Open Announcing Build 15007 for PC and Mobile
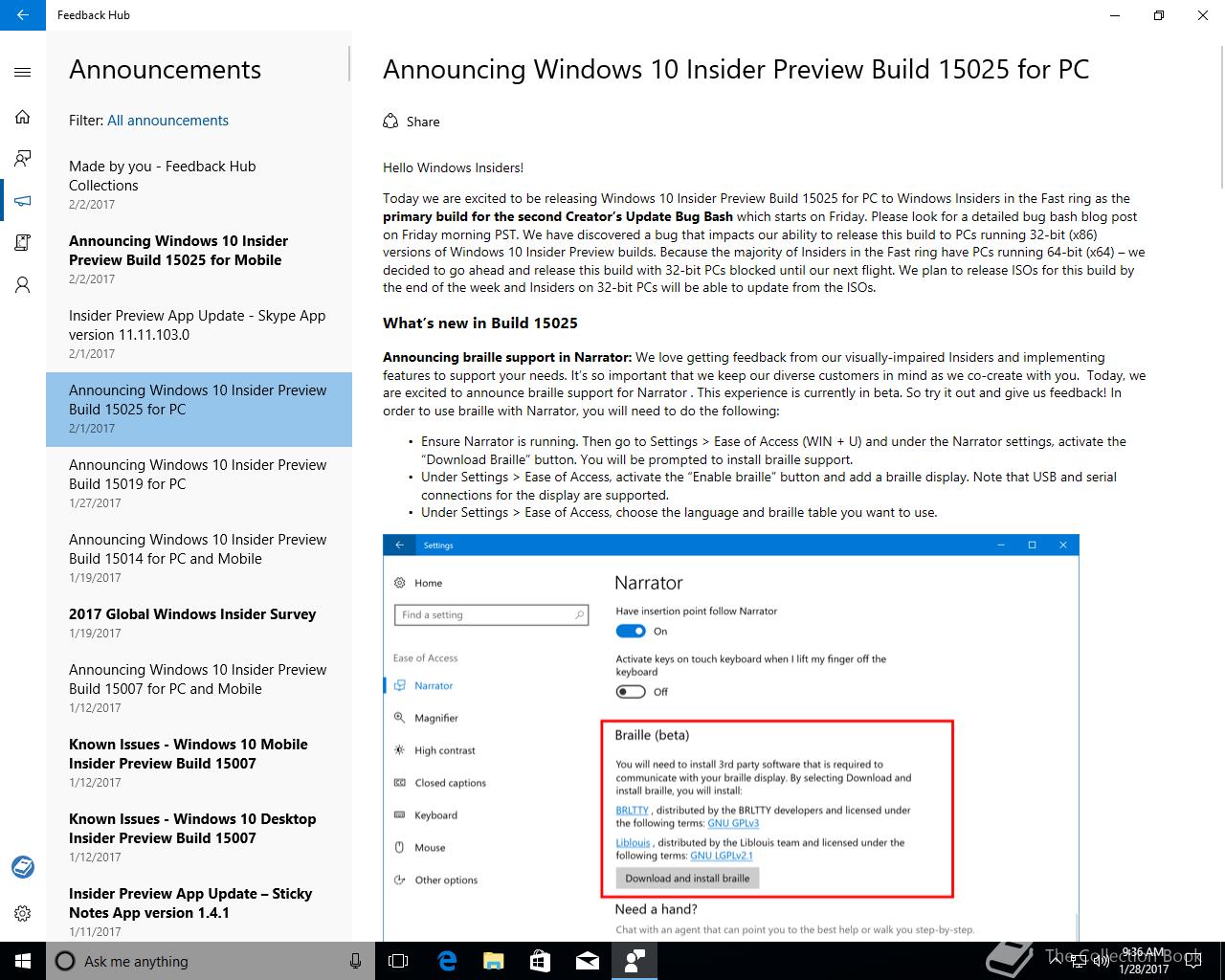Screen dimensions: 1225x980 [x=199, y=688]
